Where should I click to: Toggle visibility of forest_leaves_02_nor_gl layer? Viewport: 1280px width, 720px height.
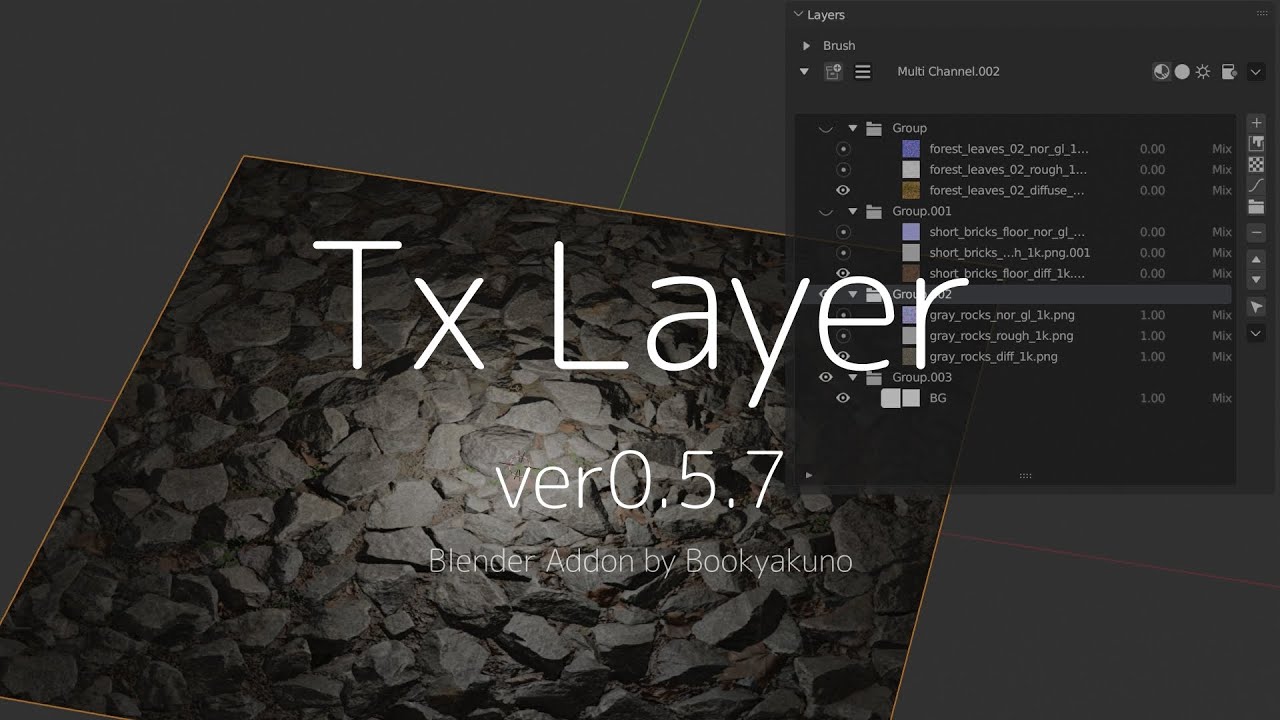[843, 148]
